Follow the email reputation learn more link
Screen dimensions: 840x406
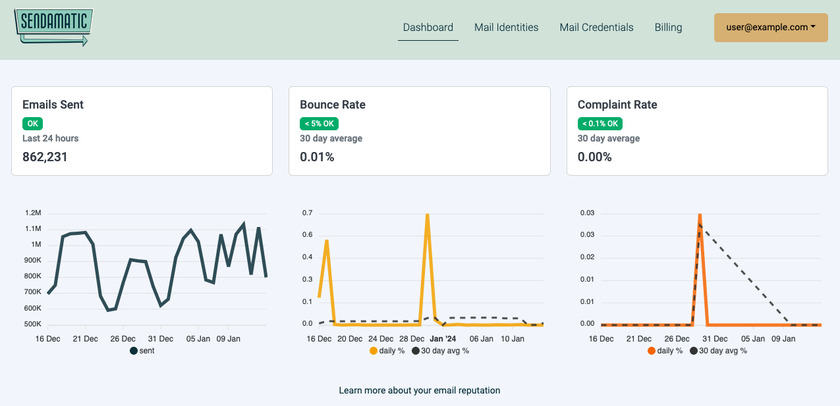tap(419, 390)
